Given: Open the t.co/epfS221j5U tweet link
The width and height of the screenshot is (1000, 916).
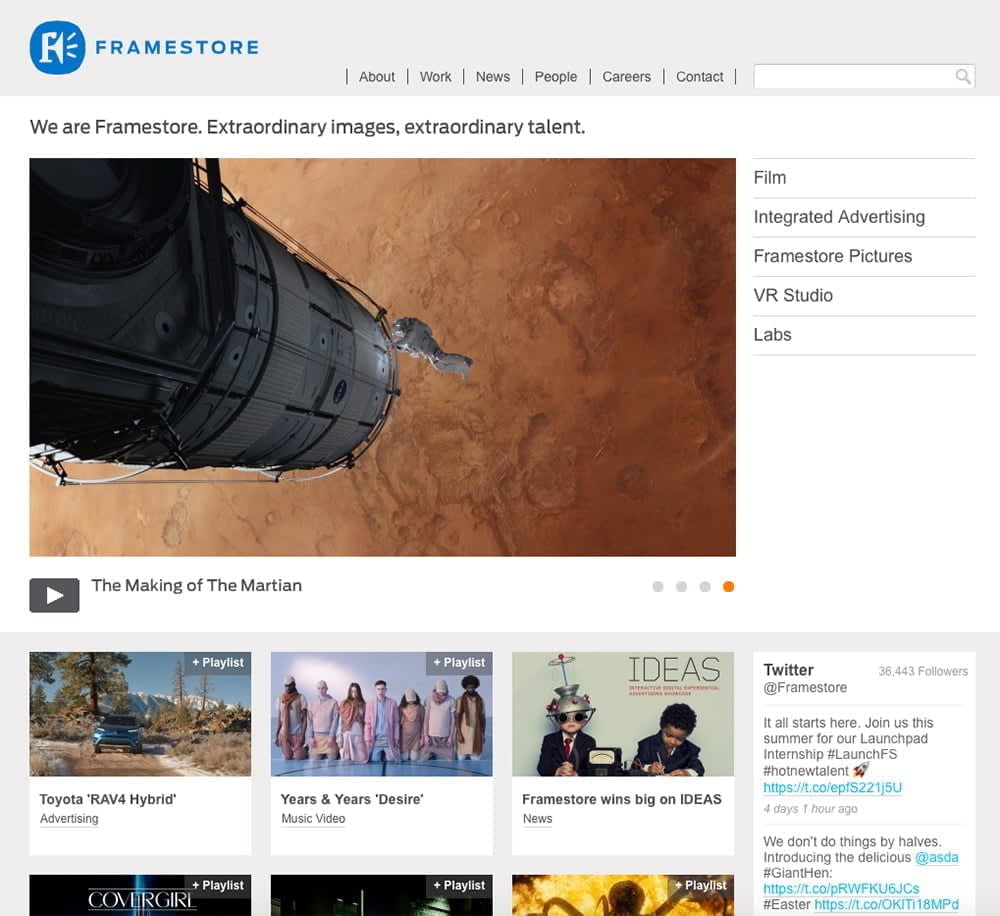Looking at the screenshot, I should [x=832, y=788].
